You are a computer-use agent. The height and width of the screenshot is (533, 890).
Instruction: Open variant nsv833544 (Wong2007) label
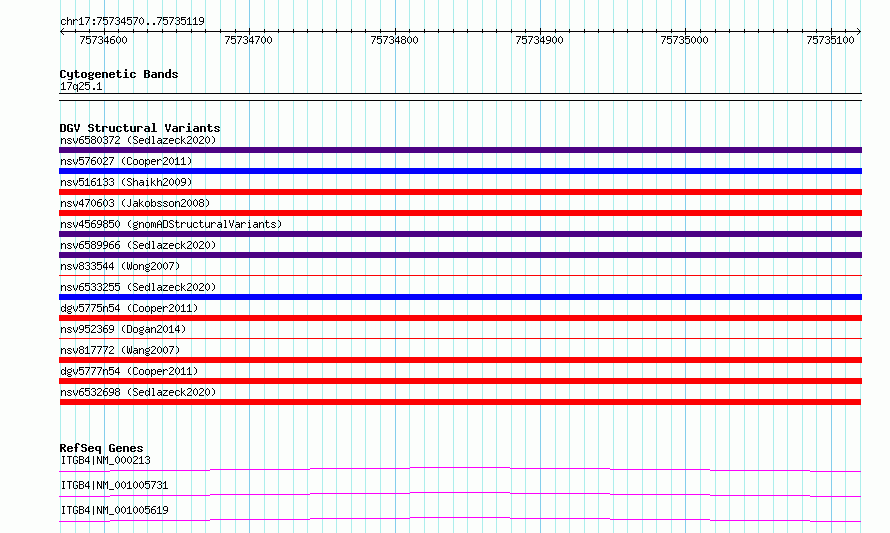pyautogui.click(x=120, y=266)
